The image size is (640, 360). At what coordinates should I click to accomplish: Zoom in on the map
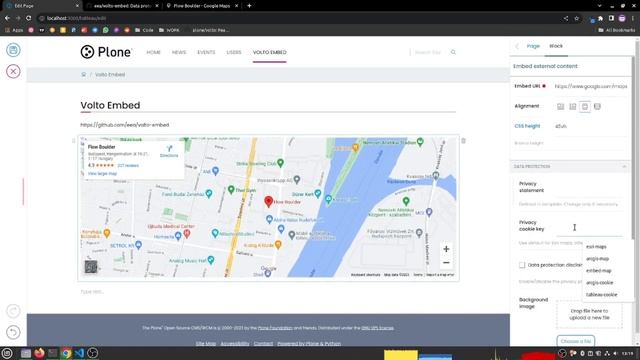click(x=446, y=249)
